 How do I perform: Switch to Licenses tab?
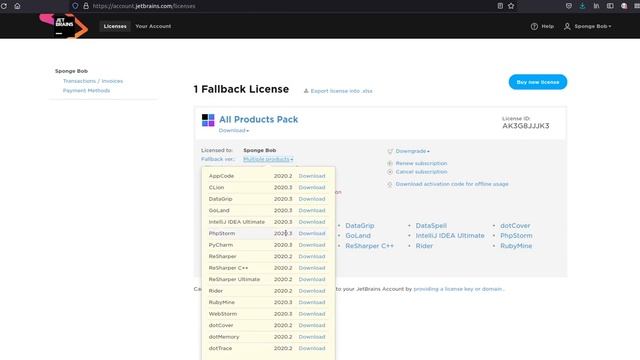coord(115,26)
